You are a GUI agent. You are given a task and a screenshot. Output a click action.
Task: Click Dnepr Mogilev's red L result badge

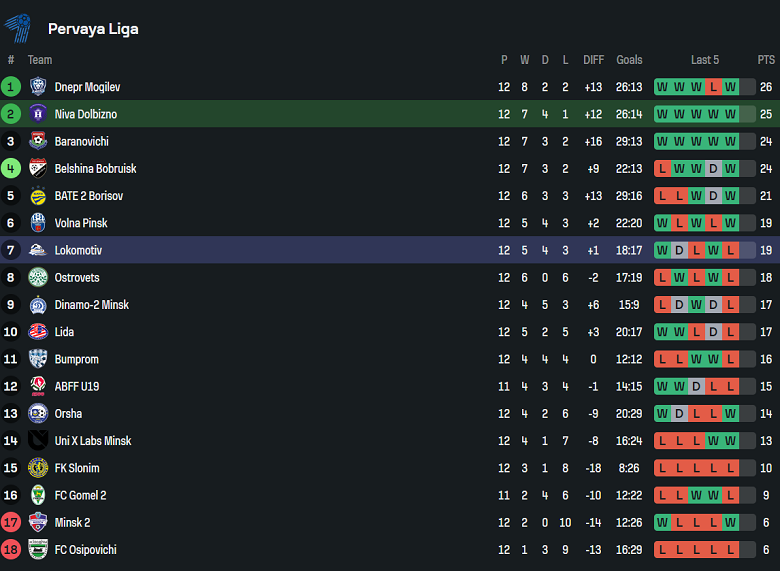713,87
